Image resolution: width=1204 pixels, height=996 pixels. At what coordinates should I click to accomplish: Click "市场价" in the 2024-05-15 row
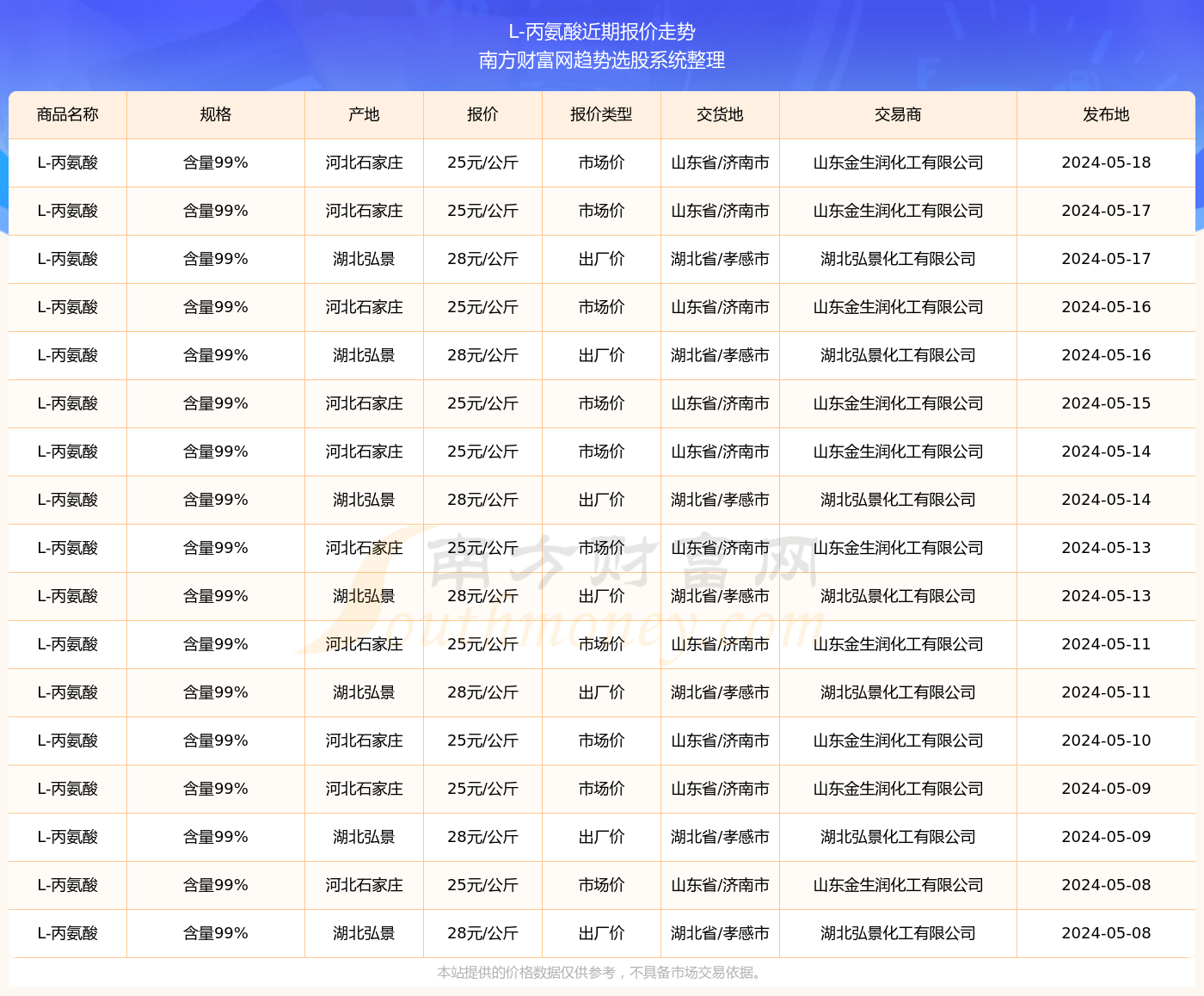point(601,403)
